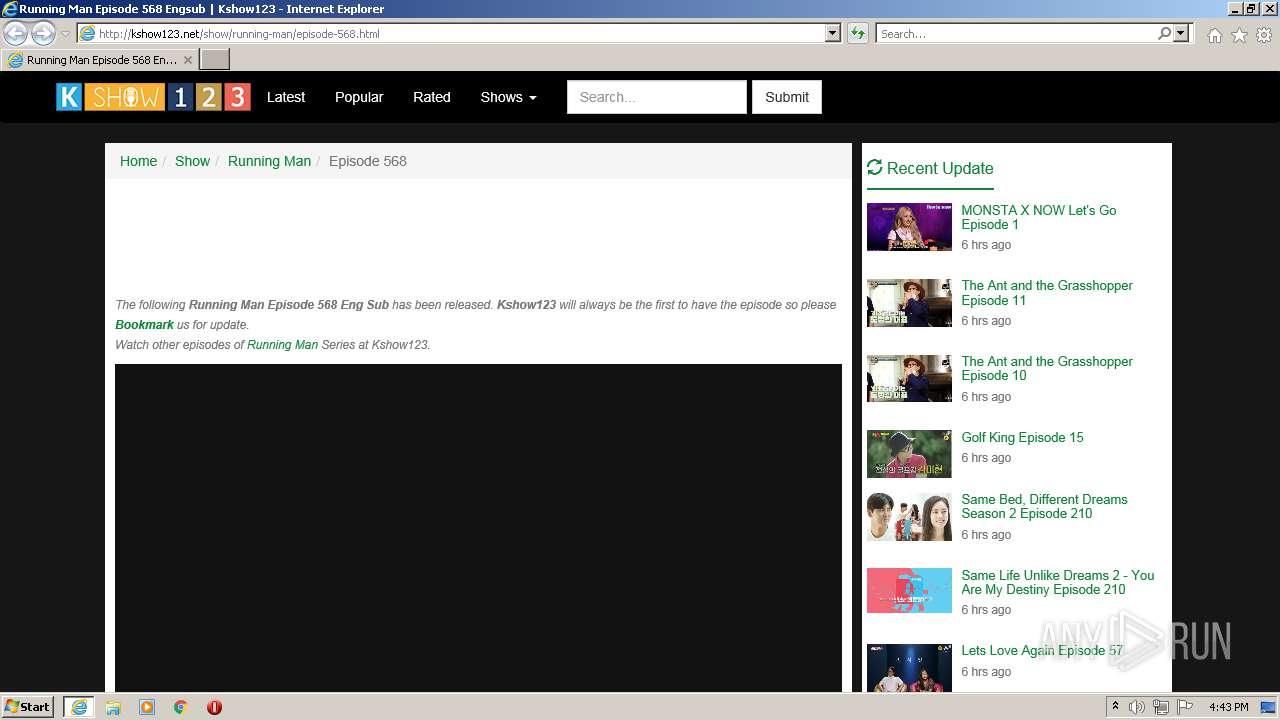Click the Internet Explorer taskbar icon
Screen dimensions: 1280x720
pos(79,707)
